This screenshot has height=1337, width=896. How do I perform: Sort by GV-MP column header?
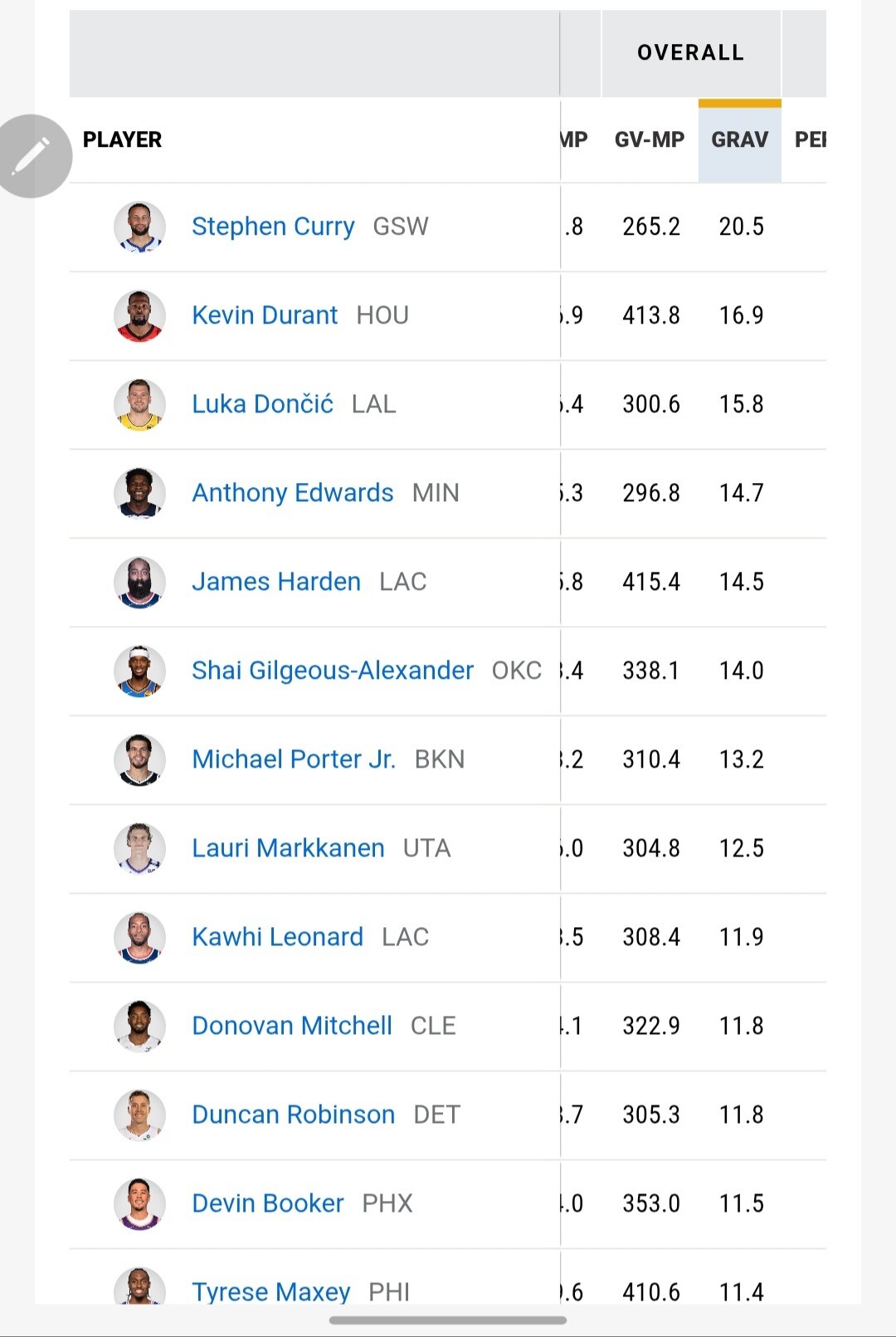tap(650, 139)
